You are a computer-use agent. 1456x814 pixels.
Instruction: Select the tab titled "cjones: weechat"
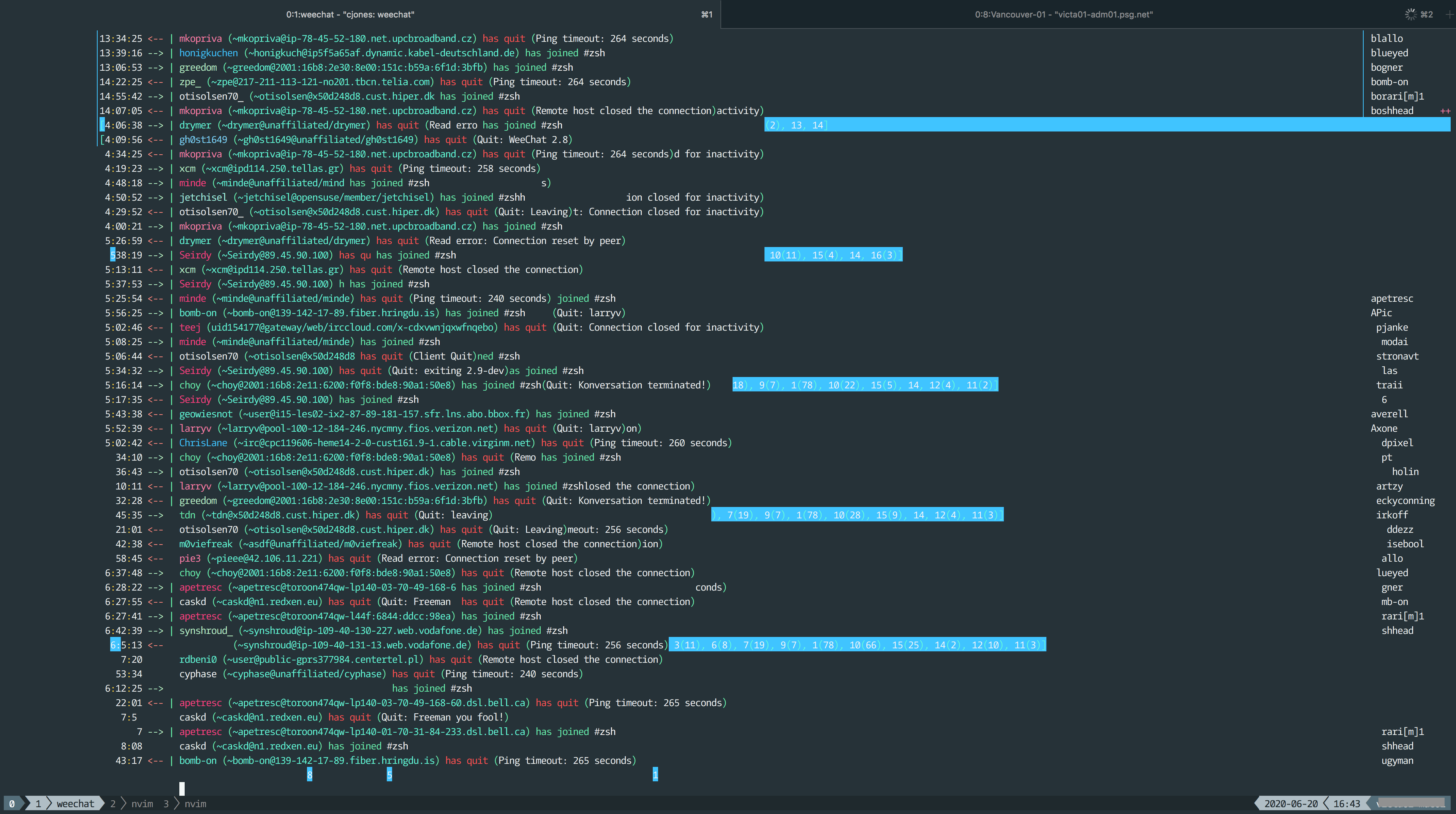click(350, 14)
